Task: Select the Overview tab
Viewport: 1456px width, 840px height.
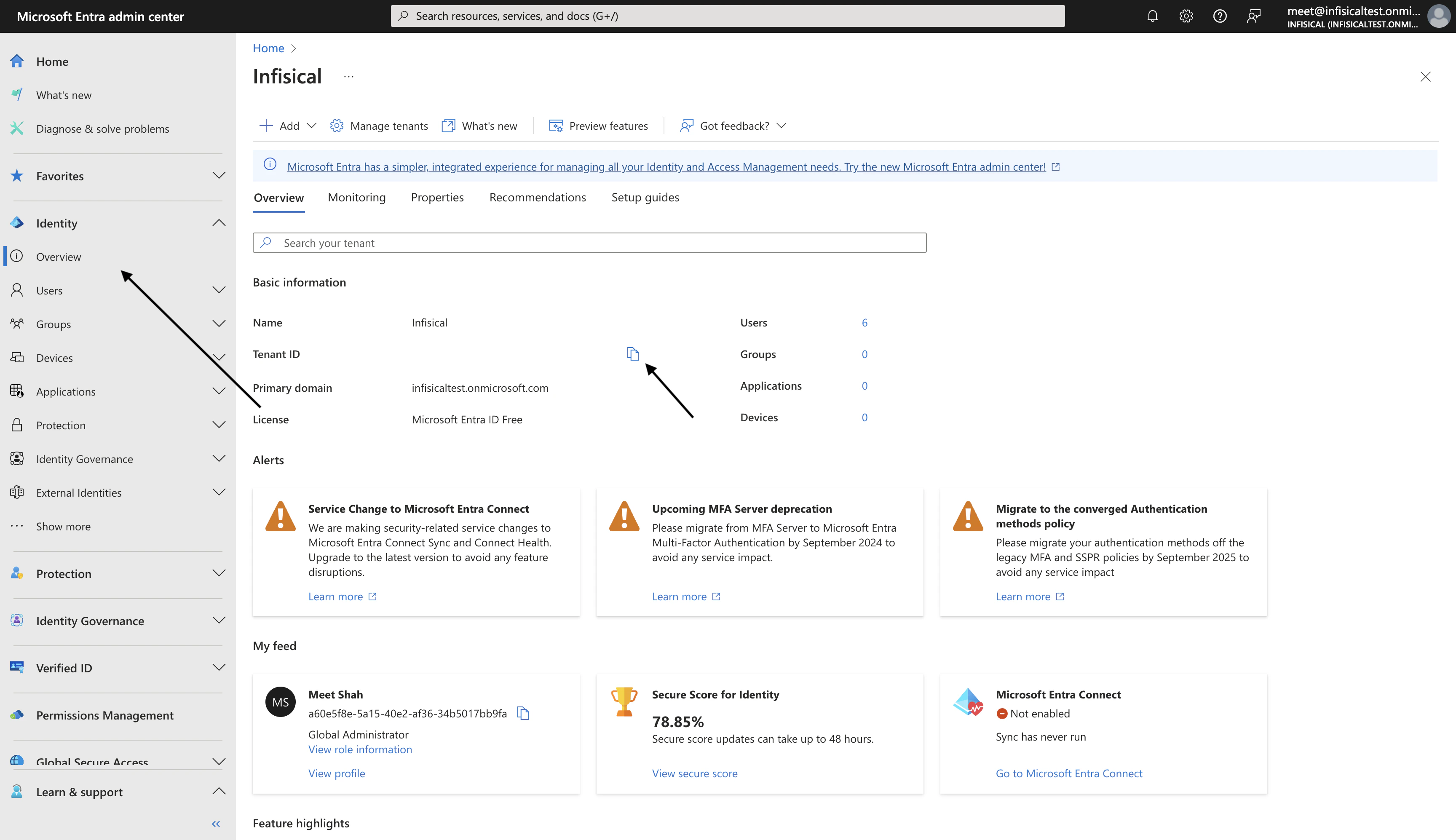Action: [278, 197]
